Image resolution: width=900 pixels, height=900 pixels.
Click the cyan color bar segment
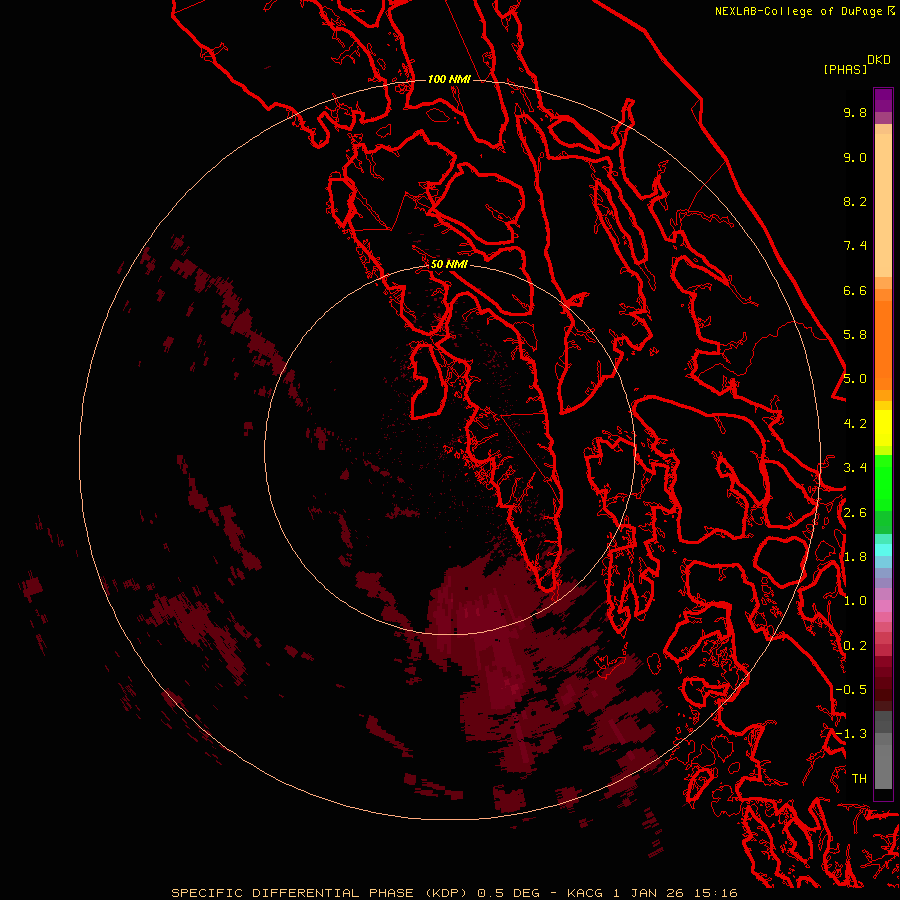(883, 550)
